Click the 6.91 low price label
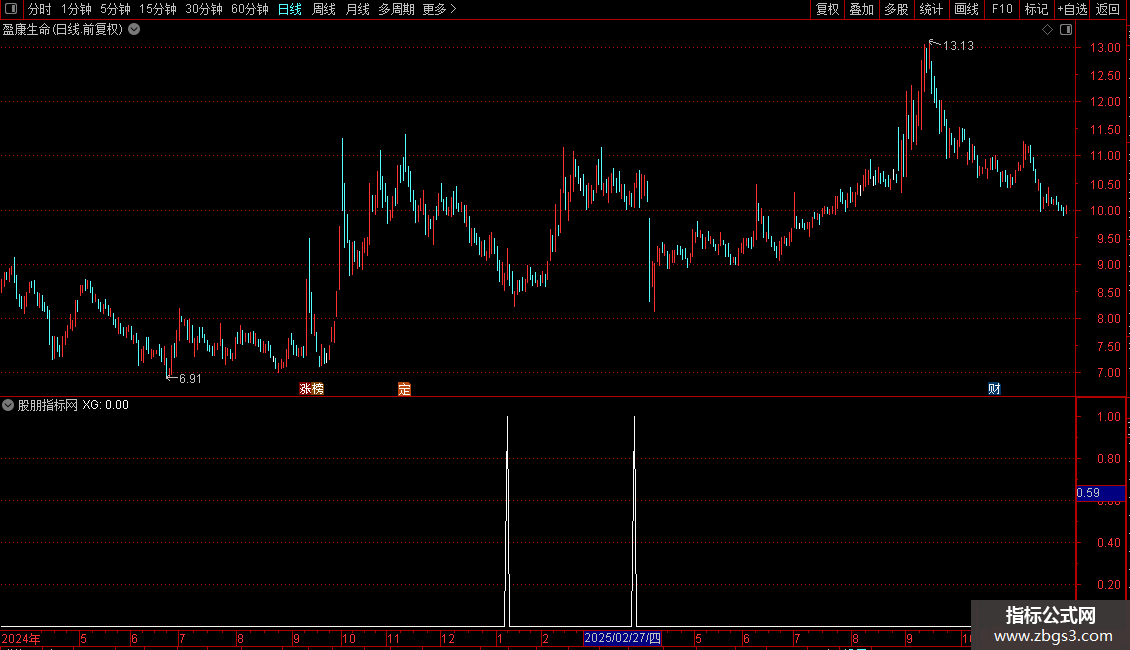 pyautogui.click(x=190, y=379)
